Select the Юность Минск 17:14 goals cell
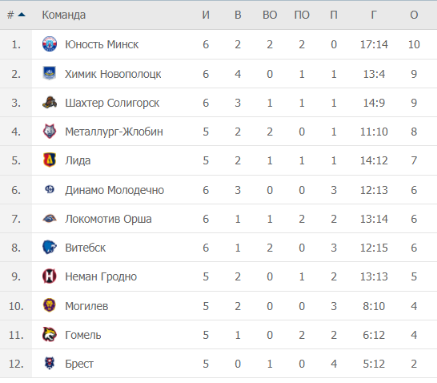The height and width of the screenshot is (383, 437). [x=374, y=44]
